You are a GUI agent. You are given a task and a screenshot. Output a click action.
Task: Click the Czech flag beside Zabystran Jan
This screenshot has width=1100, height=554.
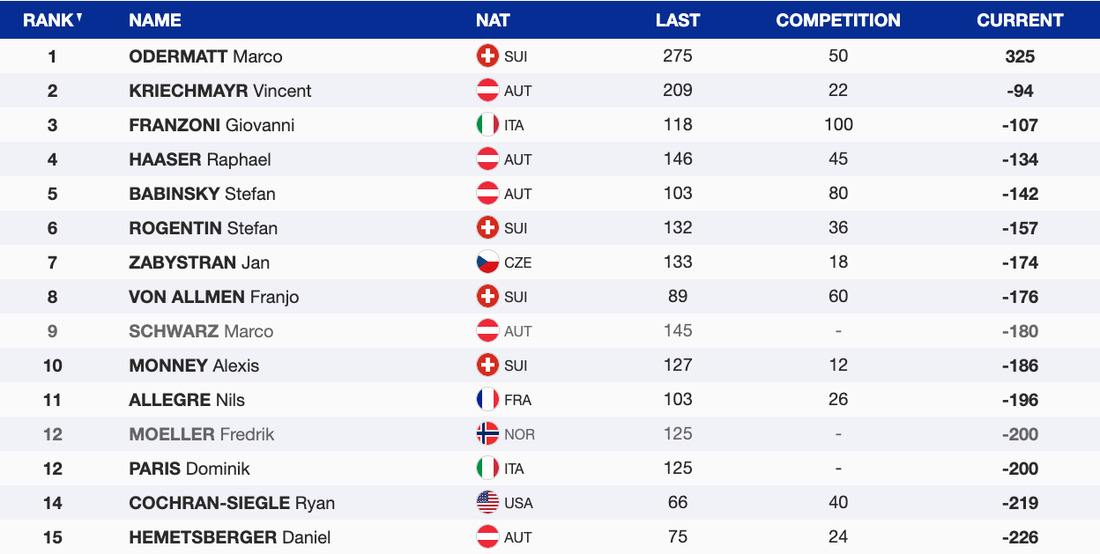pyautogui.click(x=488, y=263)
